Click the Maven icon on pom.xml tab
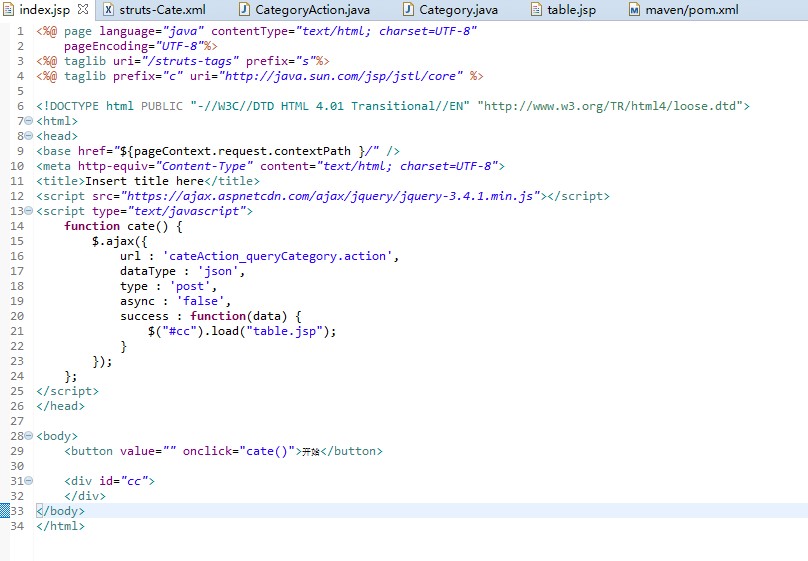Viewport: 808px width, 561px height. point(634,9)
